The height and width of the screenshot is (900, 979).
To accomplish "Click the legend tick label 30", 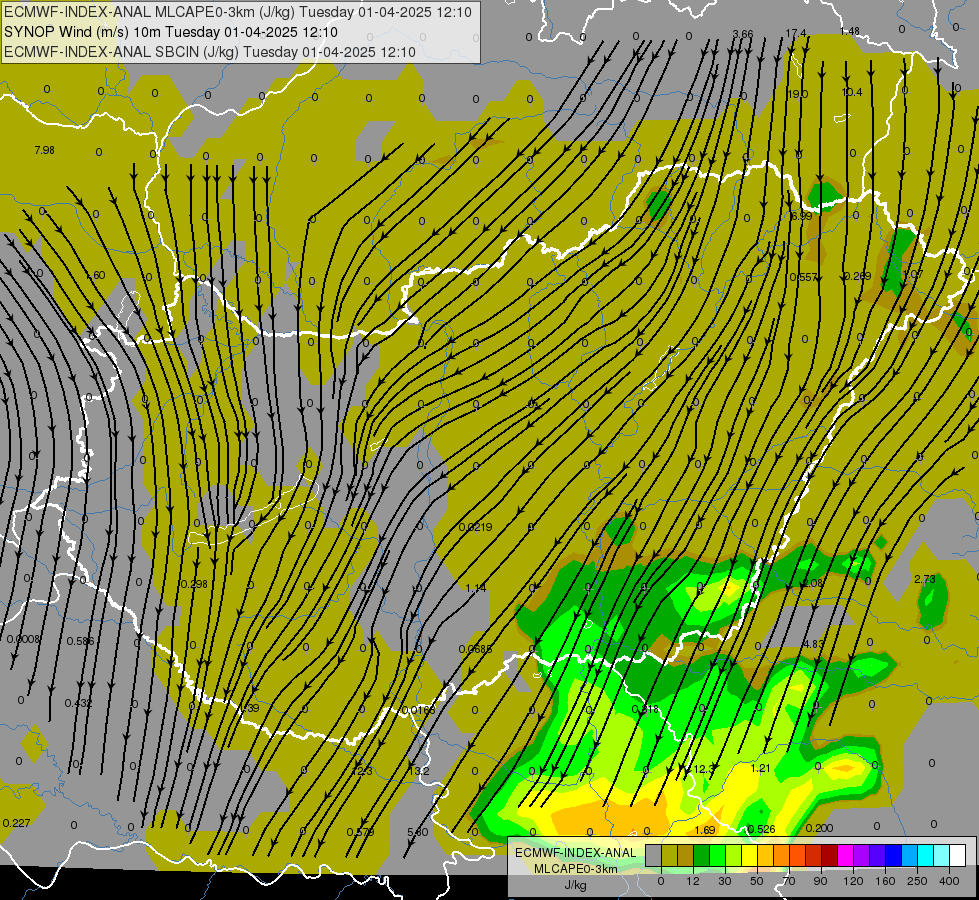I will click(725, 881).
